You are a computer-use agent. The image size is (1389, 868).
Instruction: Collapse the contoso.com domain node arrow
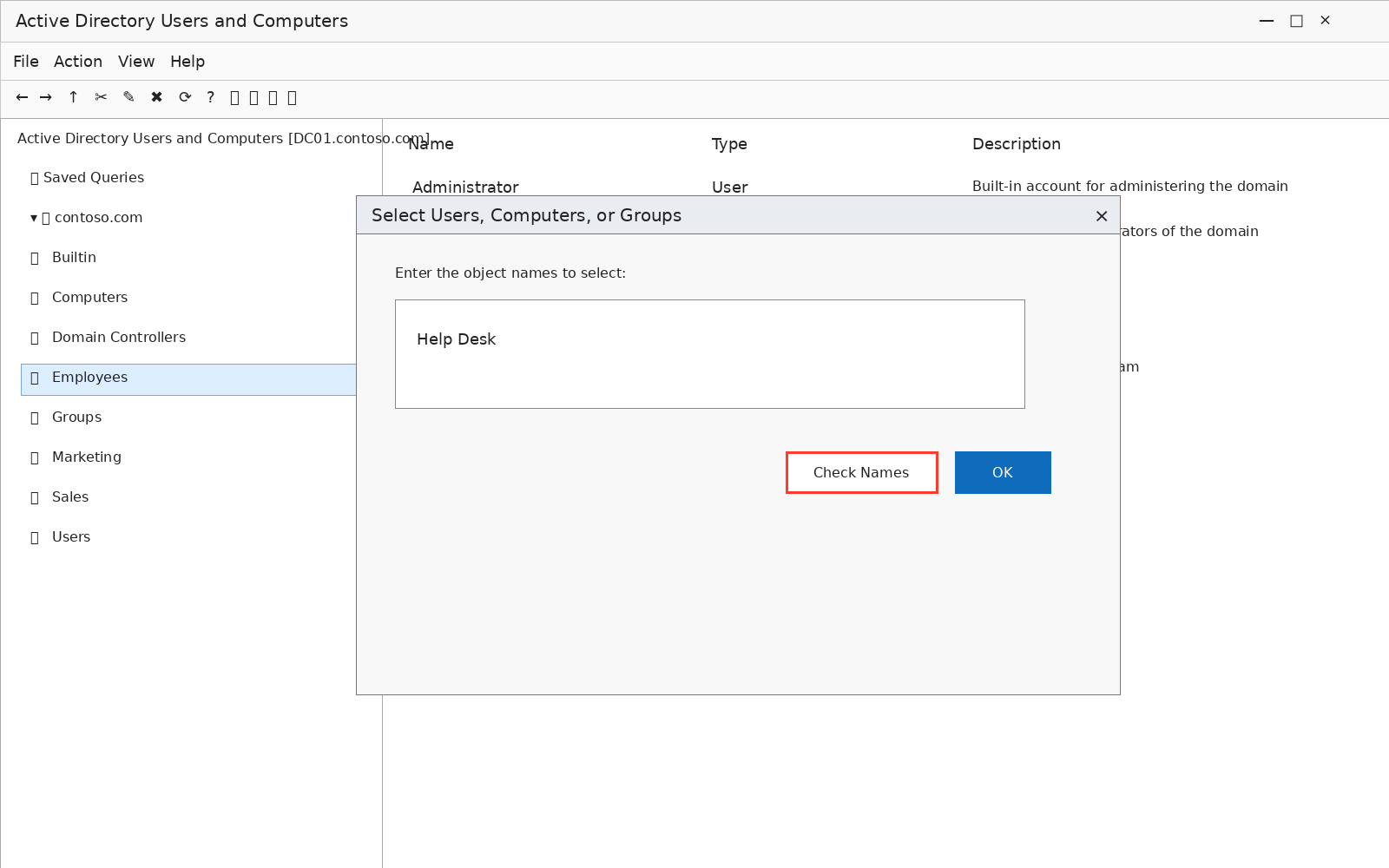coord(34,218)
